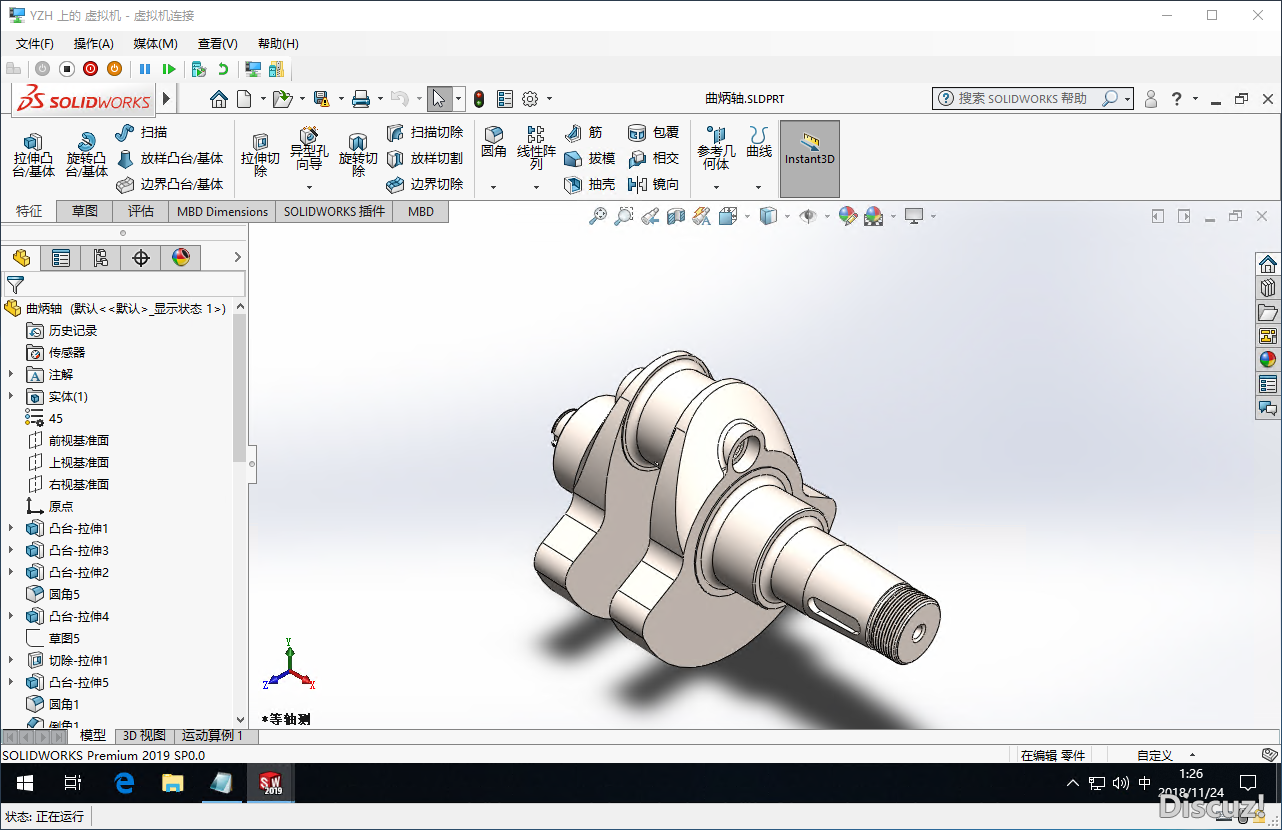Choose the 扫描切除 swept cut tool
Viewport: 1282px width, 830px height.
pos(425,132)
